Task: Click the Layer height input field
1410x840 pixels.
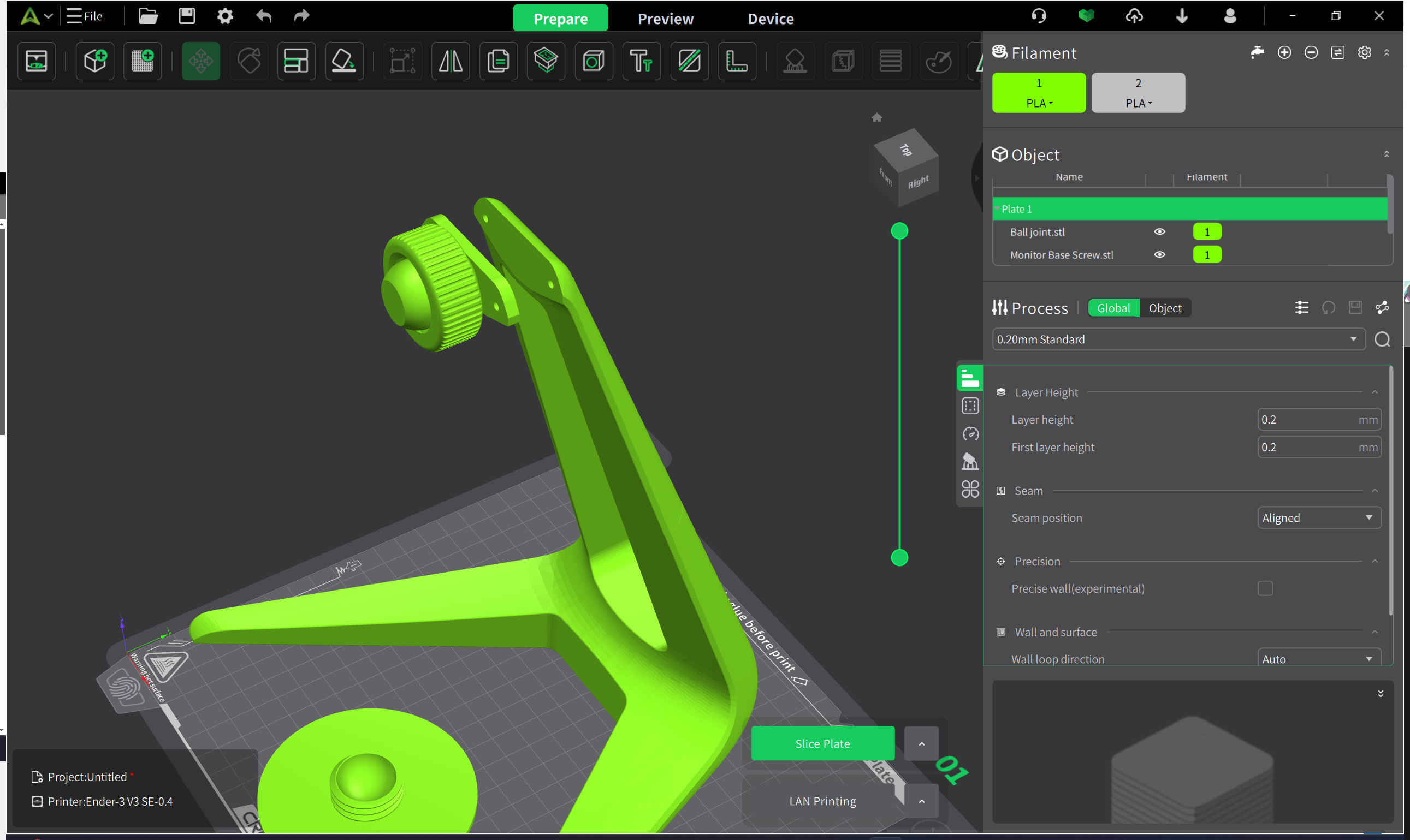Action: tap(1319, 419)
